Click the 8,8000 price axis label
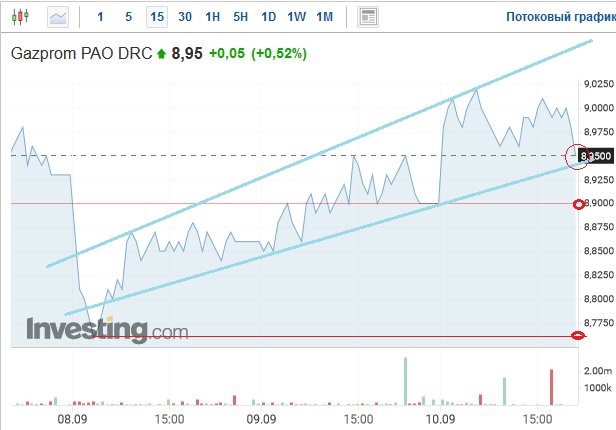 pyautogui.click(x=599, y=298)
